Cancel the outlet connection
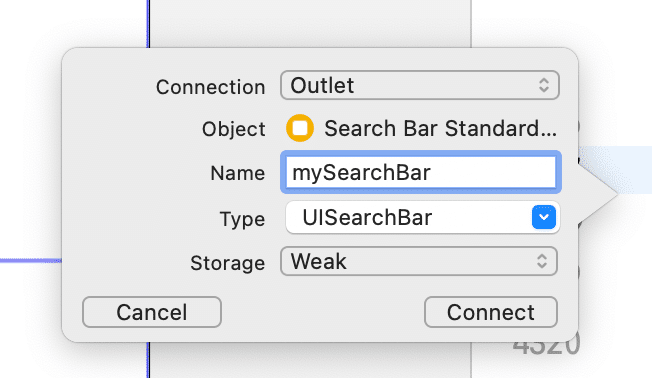Viewport: 652px width, 378px height. pyautogui.click(x=152, y=312)
